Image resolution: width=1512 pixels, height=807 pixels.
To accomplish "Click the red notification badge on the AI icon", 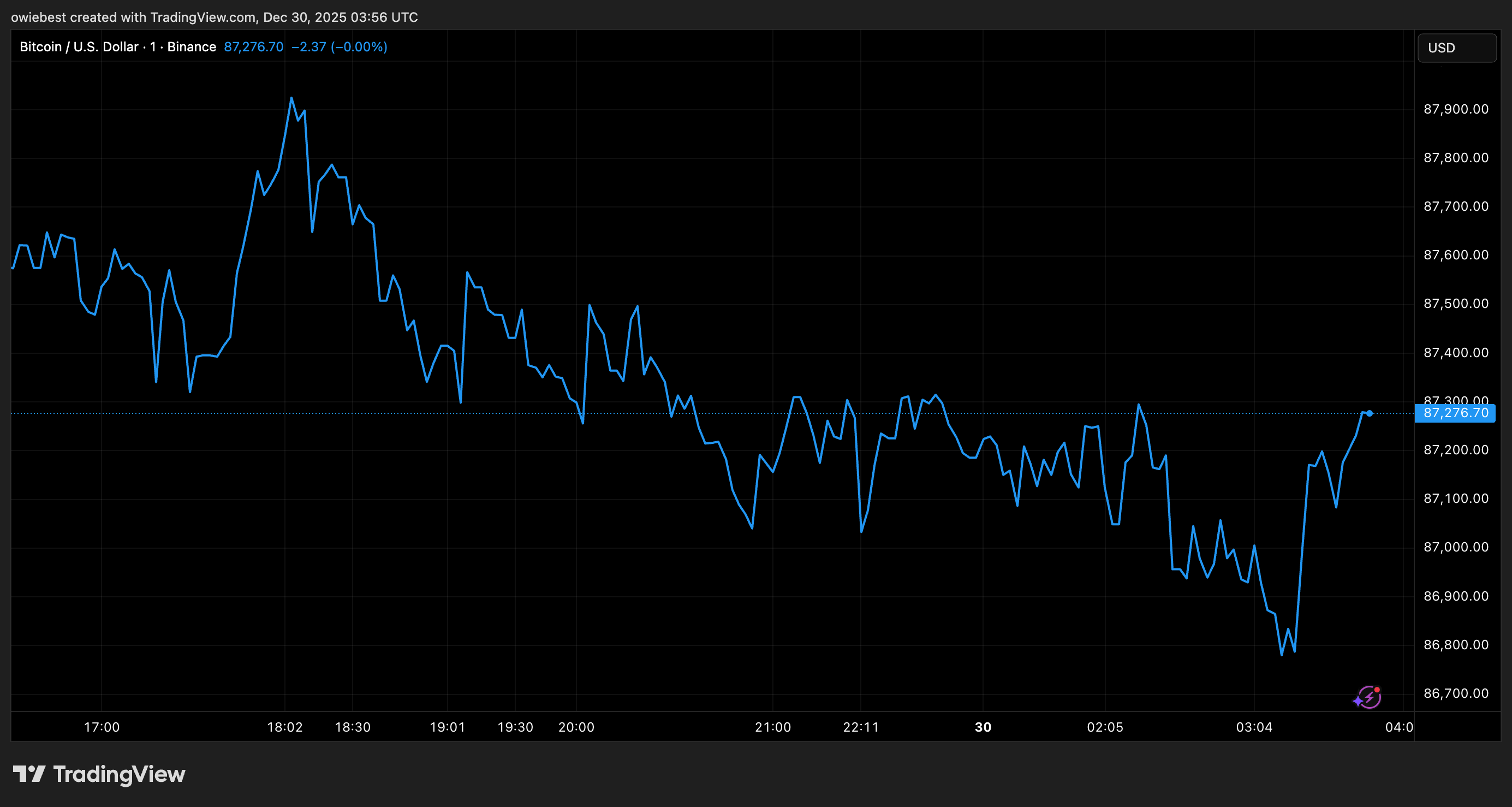I will click(1377, 689).
